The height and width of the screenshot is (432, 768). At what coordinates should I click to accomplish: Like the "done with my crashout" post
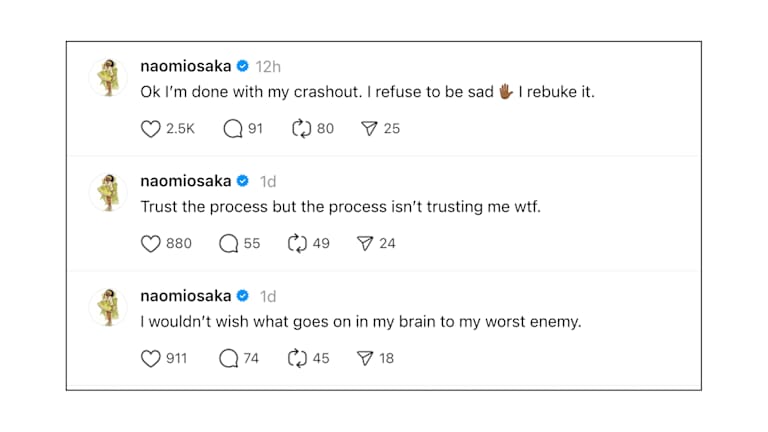(151, 128)
